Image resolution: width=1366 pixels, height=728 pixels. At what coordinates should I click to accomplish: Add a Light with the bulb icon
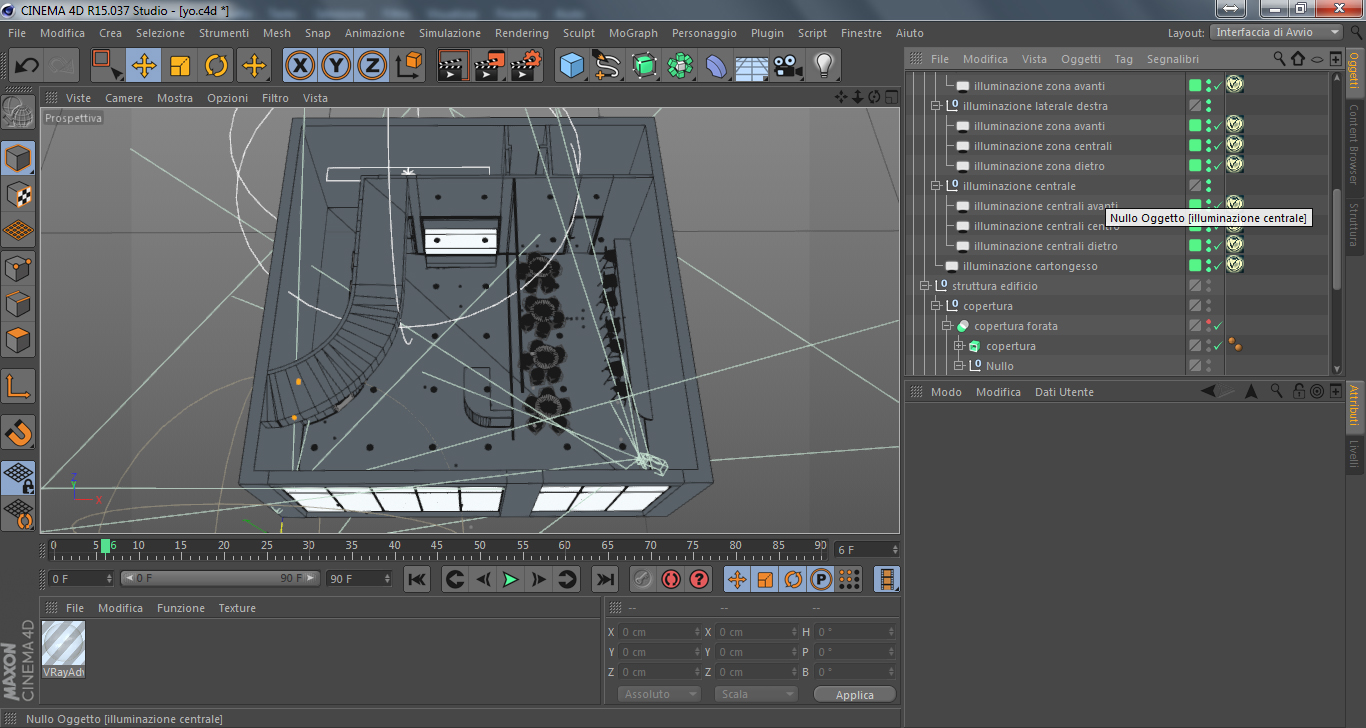coord(823,66)
